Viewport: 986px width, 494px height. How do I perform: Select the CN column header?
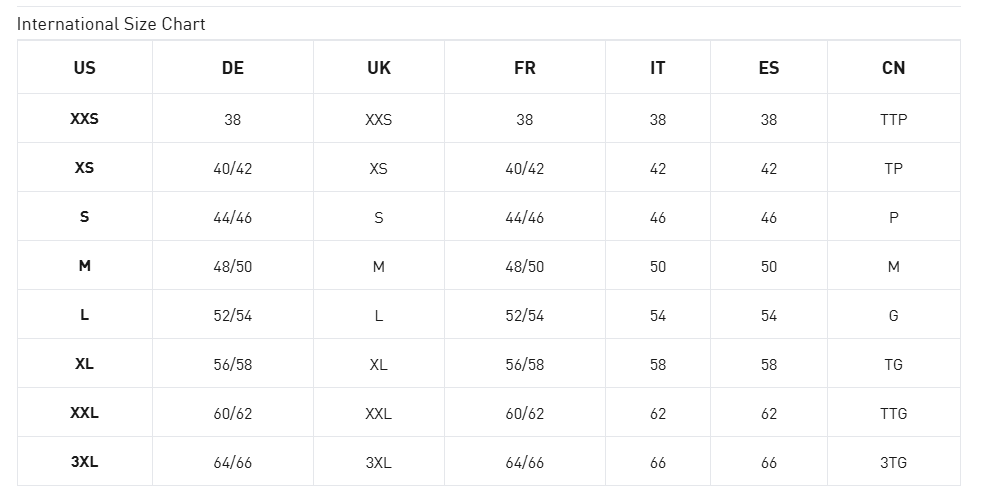[x=894, y=68]
